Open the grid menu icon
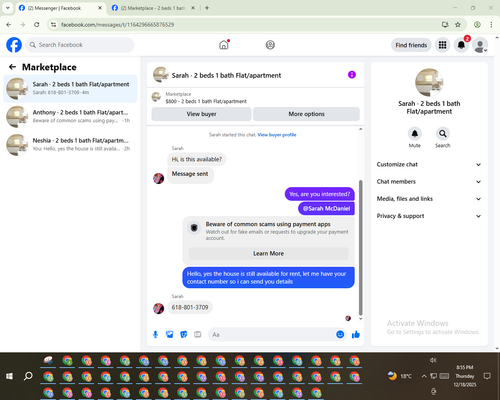Viewport: 500px width, 400px height. (442, 45)
